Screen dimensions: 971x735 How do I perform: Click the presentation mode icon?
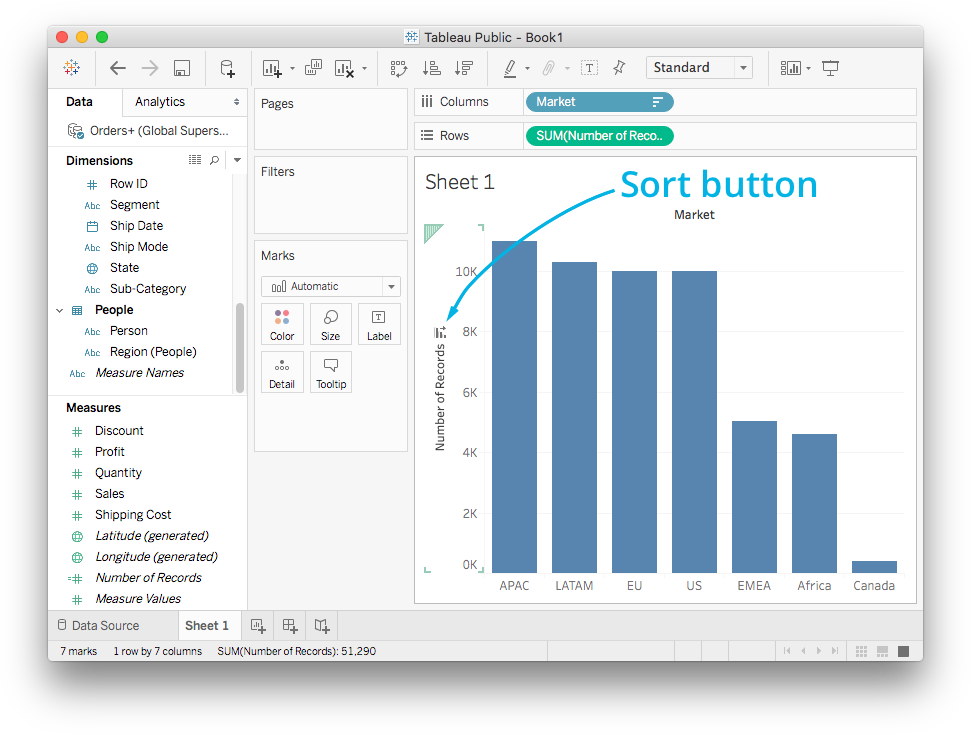830,68
